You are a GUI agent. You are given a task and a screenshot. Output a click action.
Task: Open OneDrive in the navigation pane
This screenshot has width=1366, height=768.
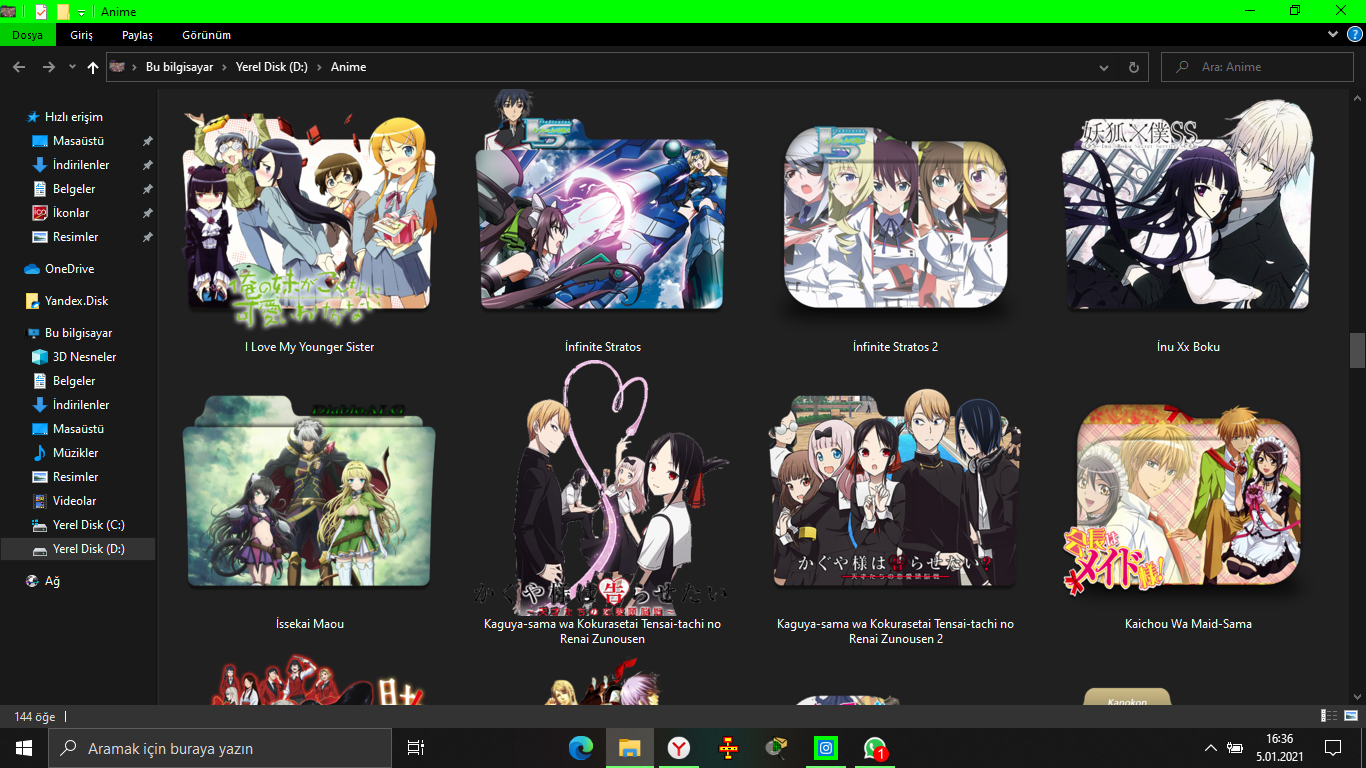pos(69,269)
